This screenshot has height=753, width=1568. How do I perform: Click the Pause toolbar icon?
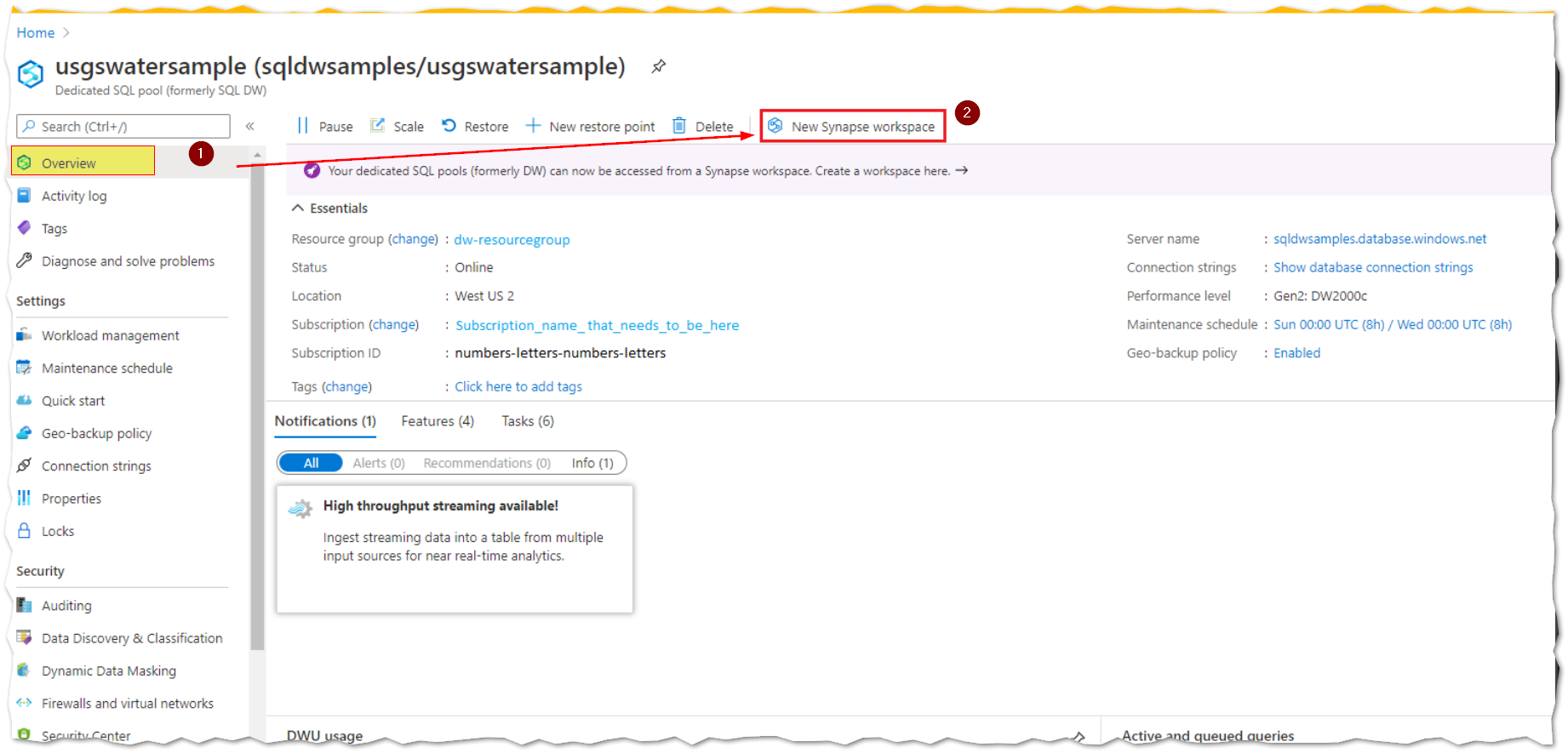coord(302,126)
